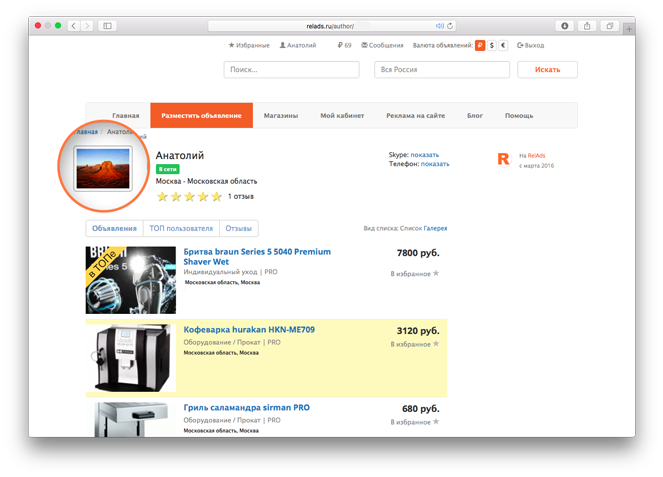The height and width of the screenshot is (477, 663).
Task: Open Реклама на сайте menu item
Action: pos(416,115)
